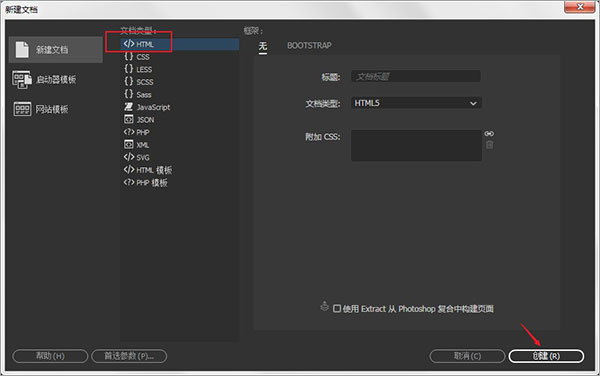Click the attached CSS list box

pyautogui.click(x=416, y=145)
